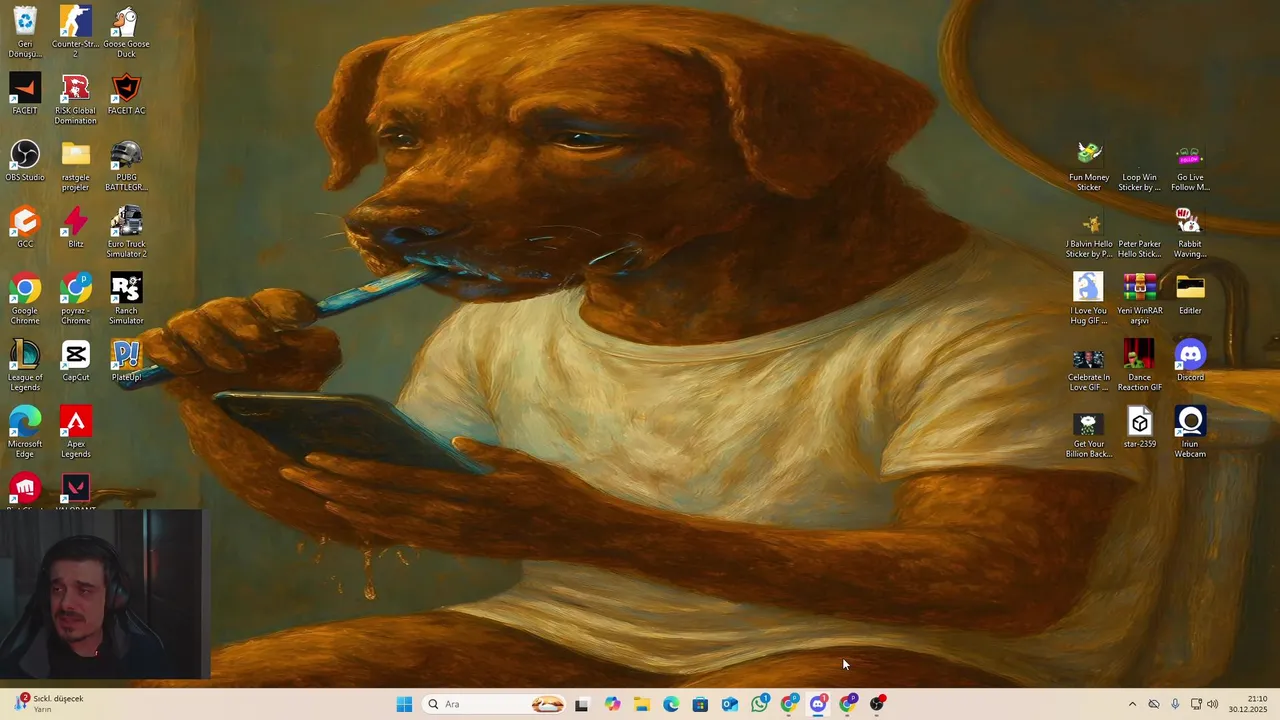Click the Ara search box on taskbar
This screenshot has height=720, width=1280.
(x=496, y=704)
